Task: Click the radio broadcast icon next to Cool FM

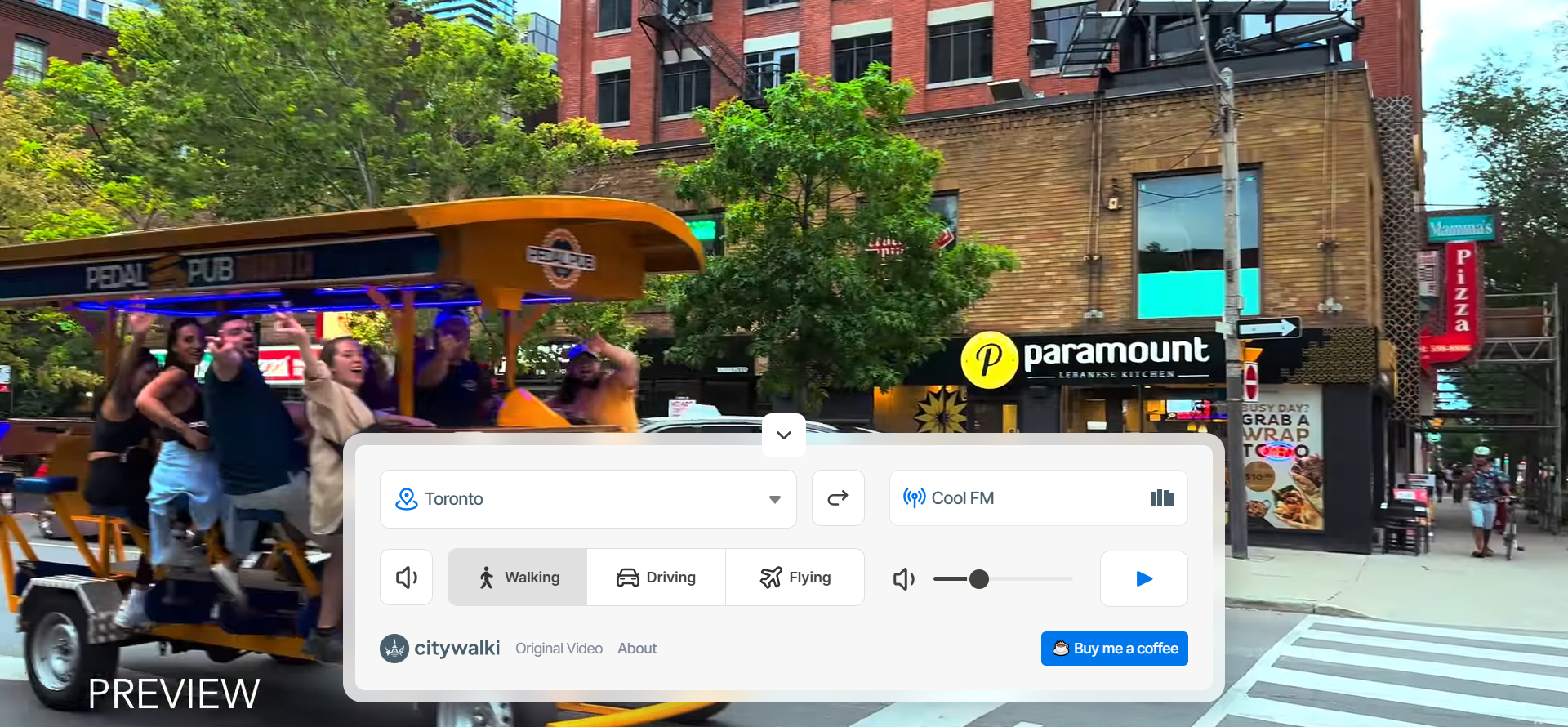Action: tap(914, 497)
